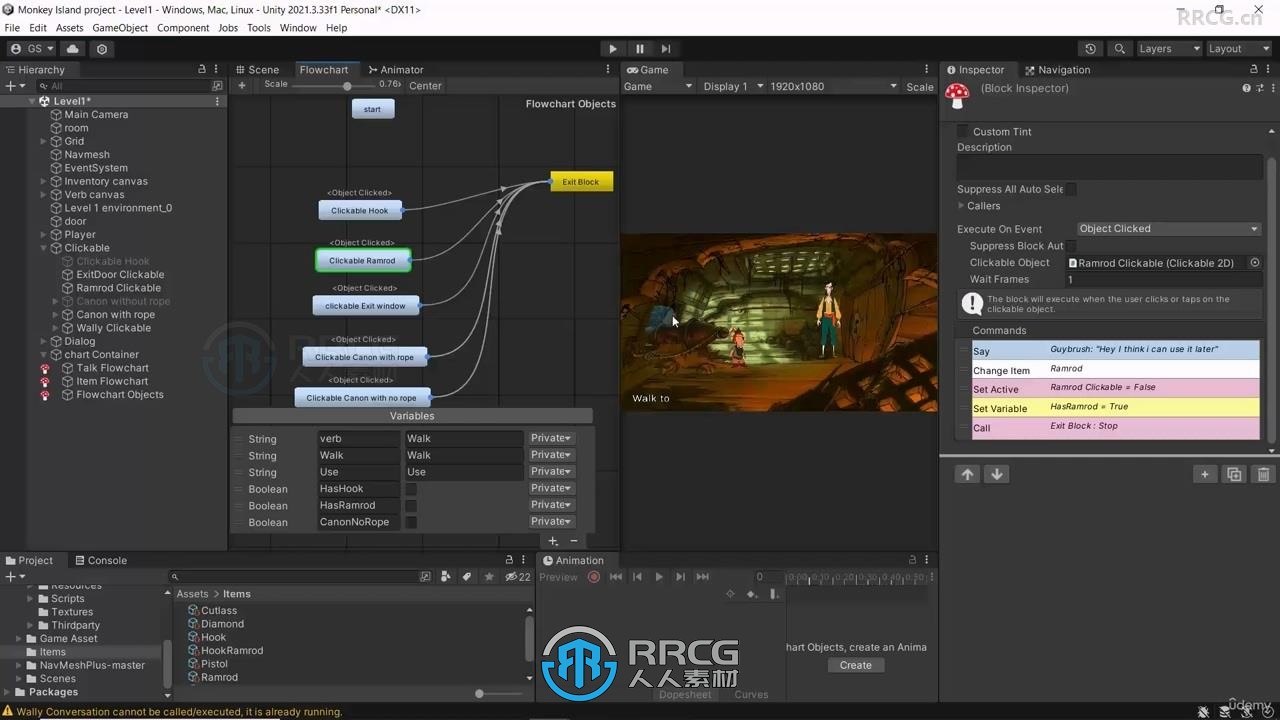Viewport: 1280px width, 720px height.
Task: Enable the Custom Tint checkbox
Action: click(963, 131)
